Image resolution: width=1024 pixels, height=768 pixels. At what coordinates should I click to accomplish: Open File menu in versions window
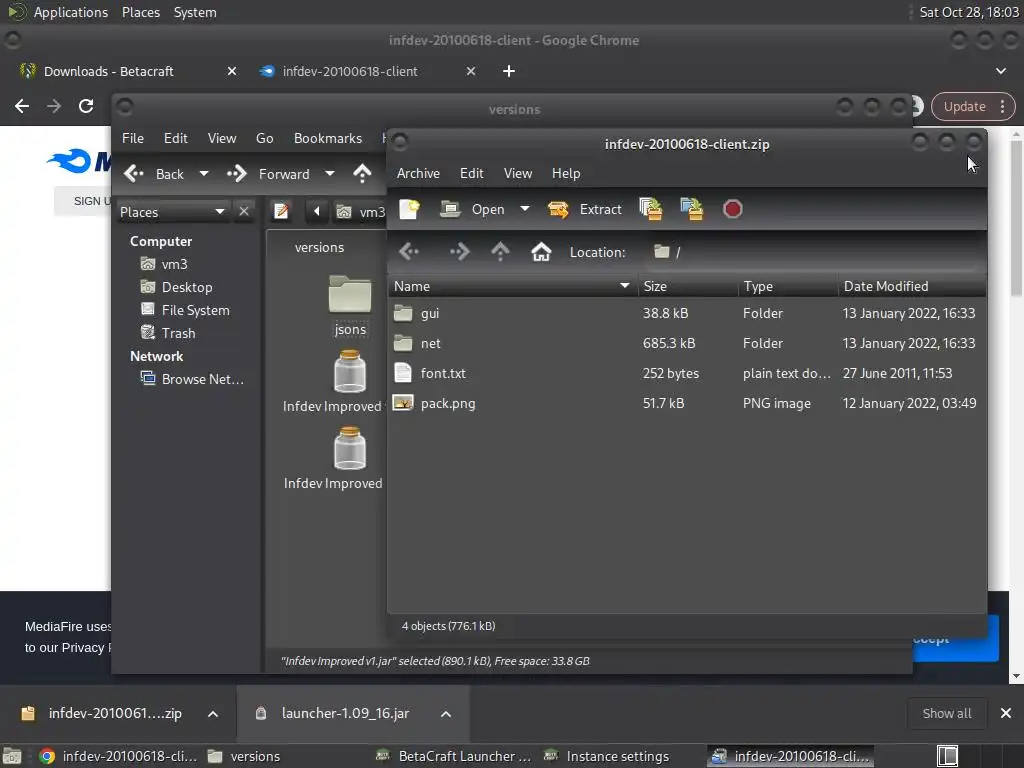pos(133,138)
